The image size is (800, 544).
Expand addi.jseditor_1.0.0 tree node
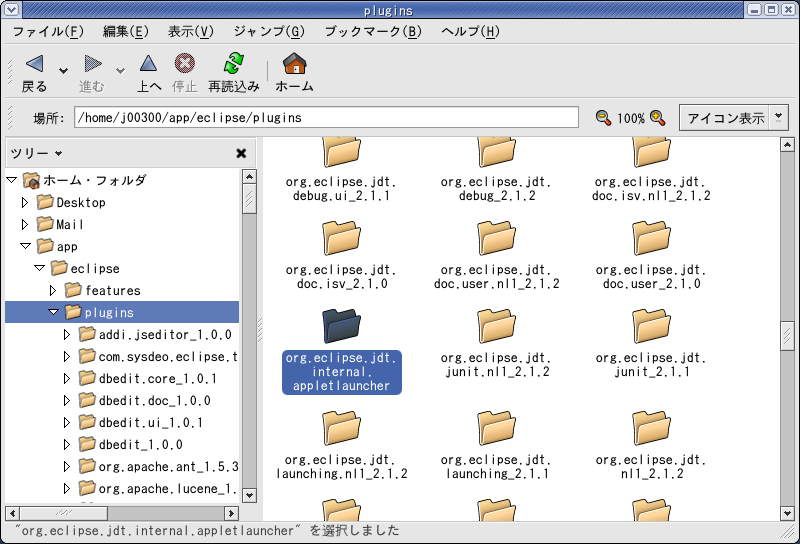pos(66,334)
